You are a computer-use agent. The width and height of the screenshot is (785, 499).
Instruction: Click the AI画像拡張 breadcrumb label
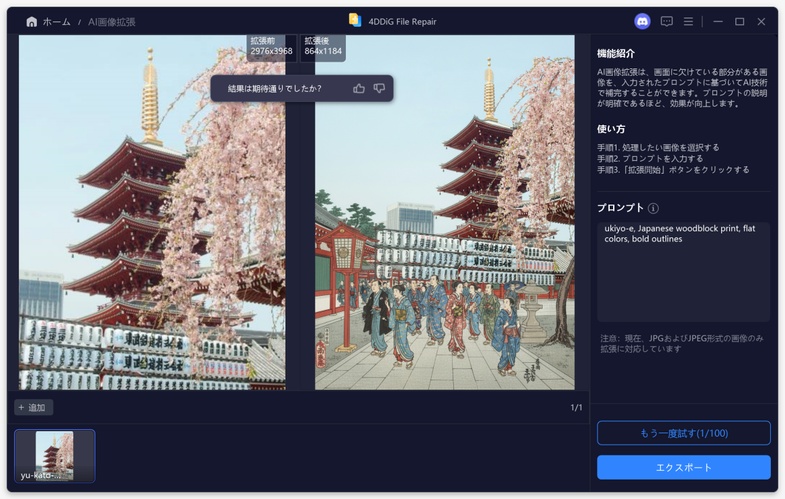pos(112,22)
